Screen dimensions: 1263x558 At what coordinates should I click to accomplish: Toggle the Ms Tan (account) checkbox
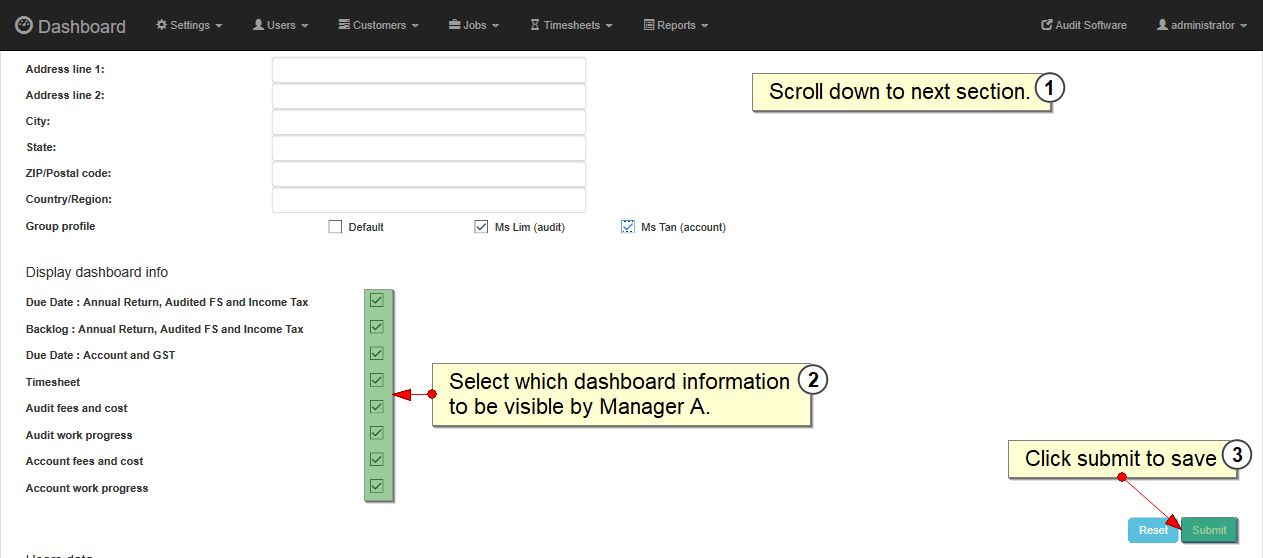tap(628, 227)
